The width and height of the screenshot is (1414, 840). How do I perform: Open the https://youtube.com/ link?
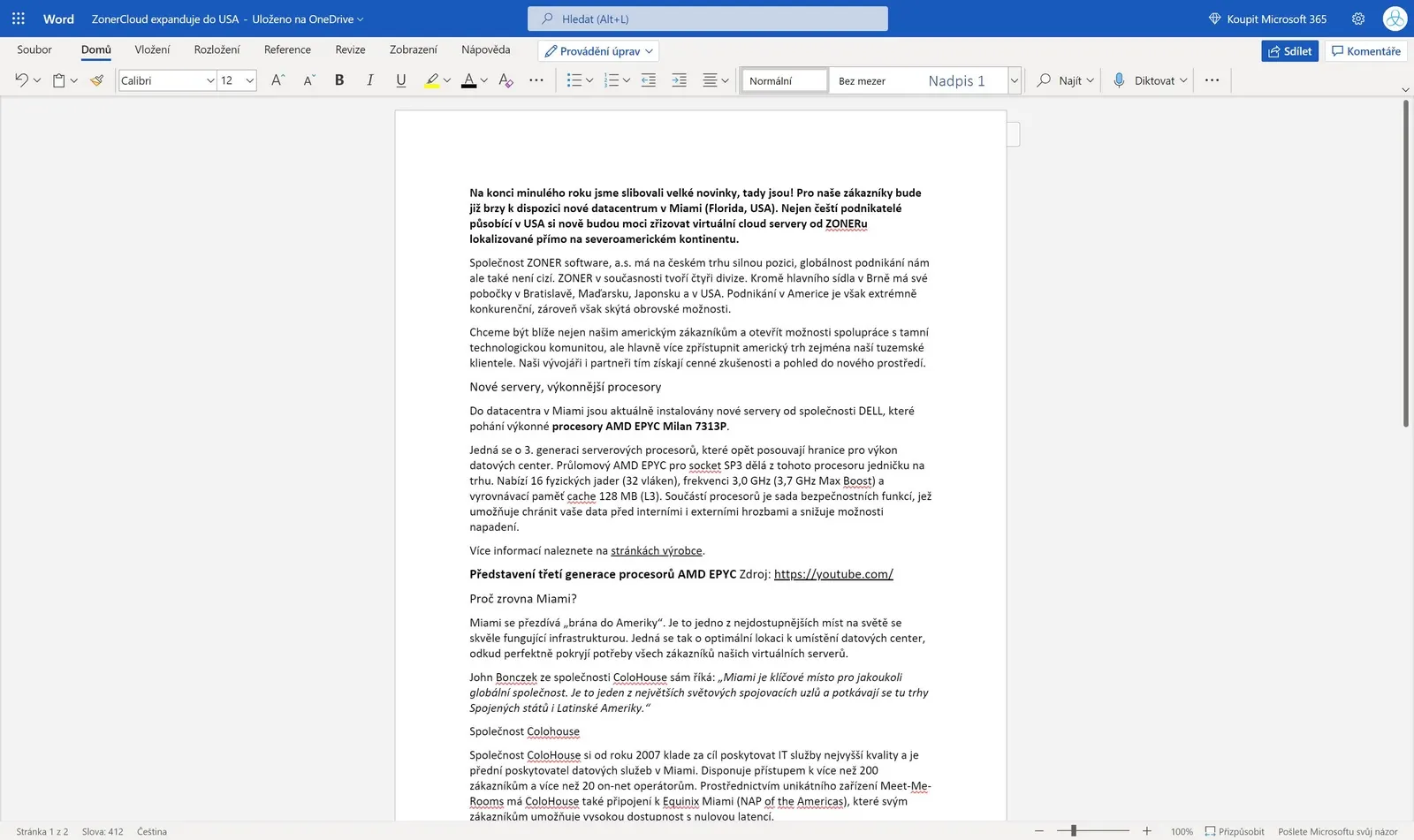(833, 574)
